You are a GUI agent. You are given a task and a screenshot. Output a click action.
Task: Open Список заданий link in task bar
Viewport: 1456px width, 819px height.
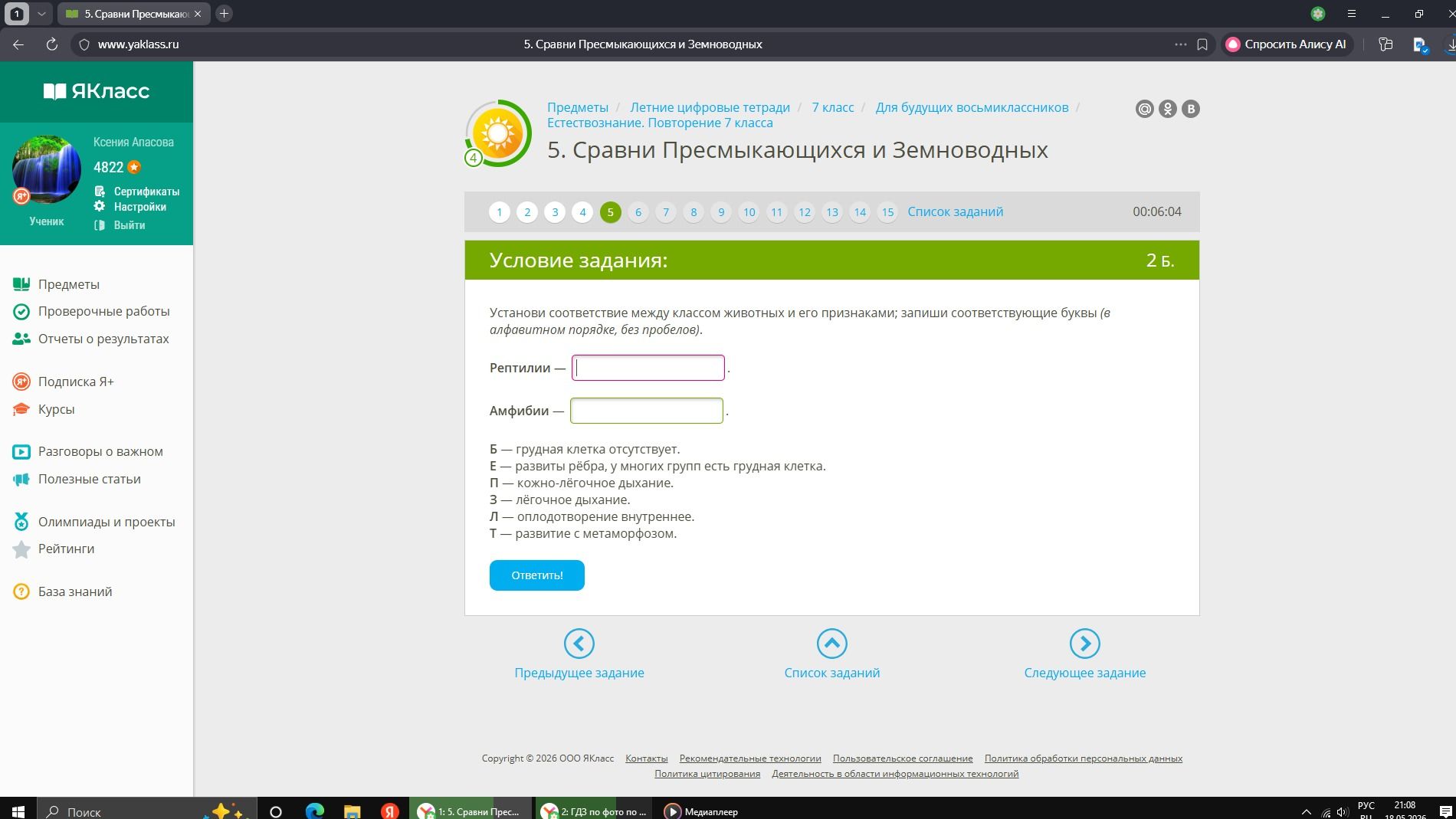coord(955,212)
